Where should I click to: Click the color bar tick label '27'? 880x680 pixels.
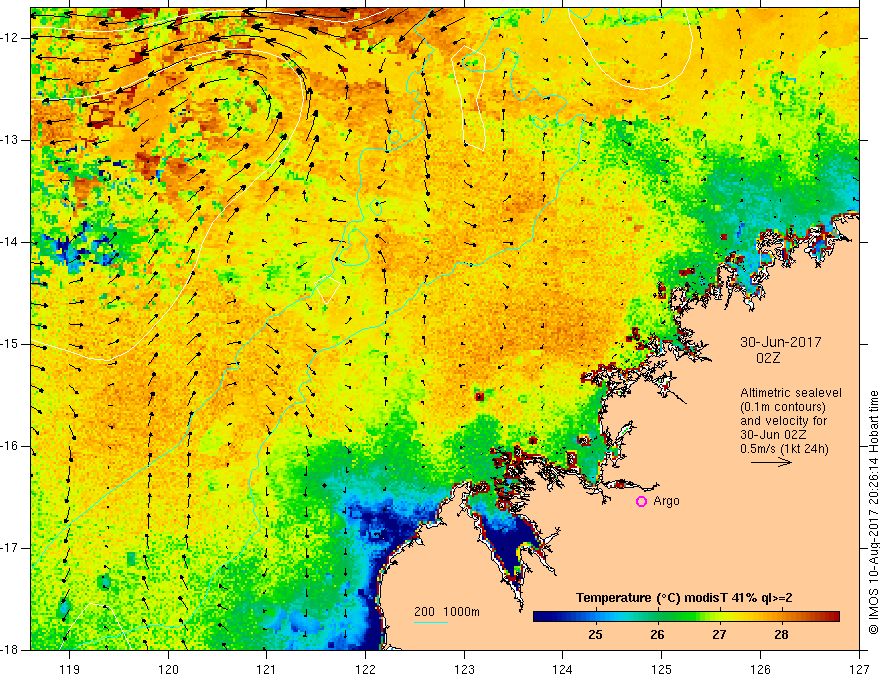coord(719,635)
